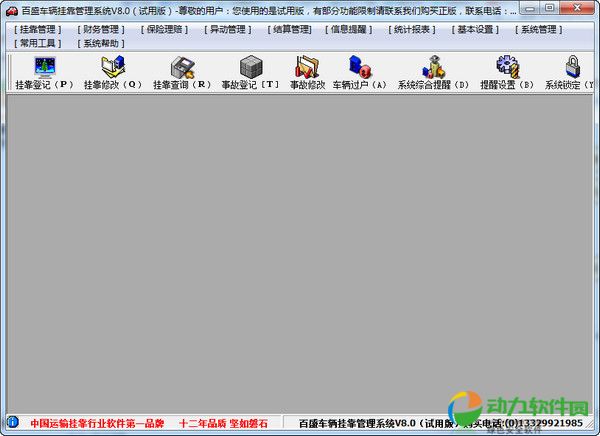600x436 pixels.
Task: Open the 系统帮助 menu
Action: pyautogui.click(x=103, y=44)
